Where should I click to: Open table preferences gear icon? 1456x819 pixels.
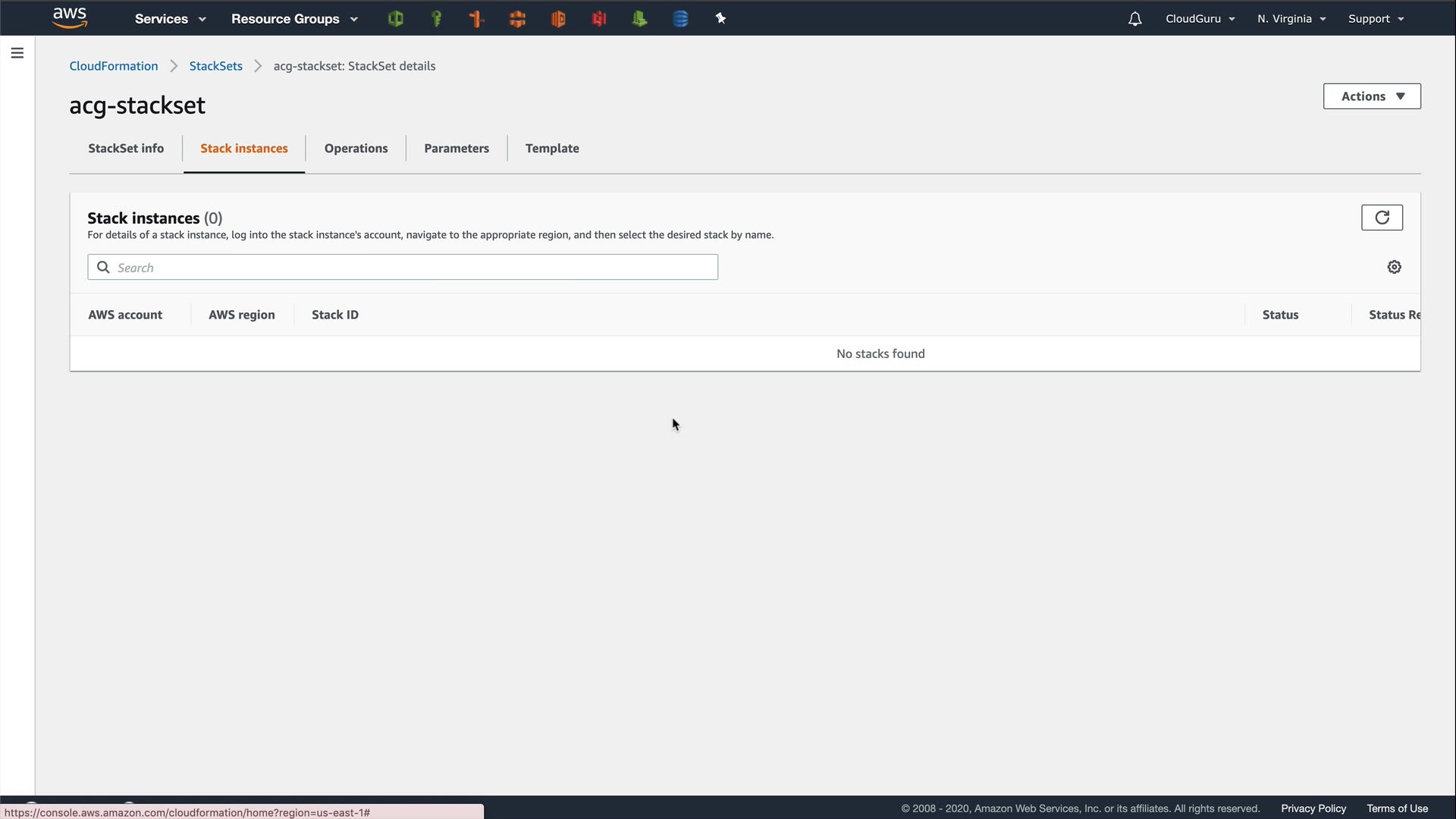click(1394, 267)
